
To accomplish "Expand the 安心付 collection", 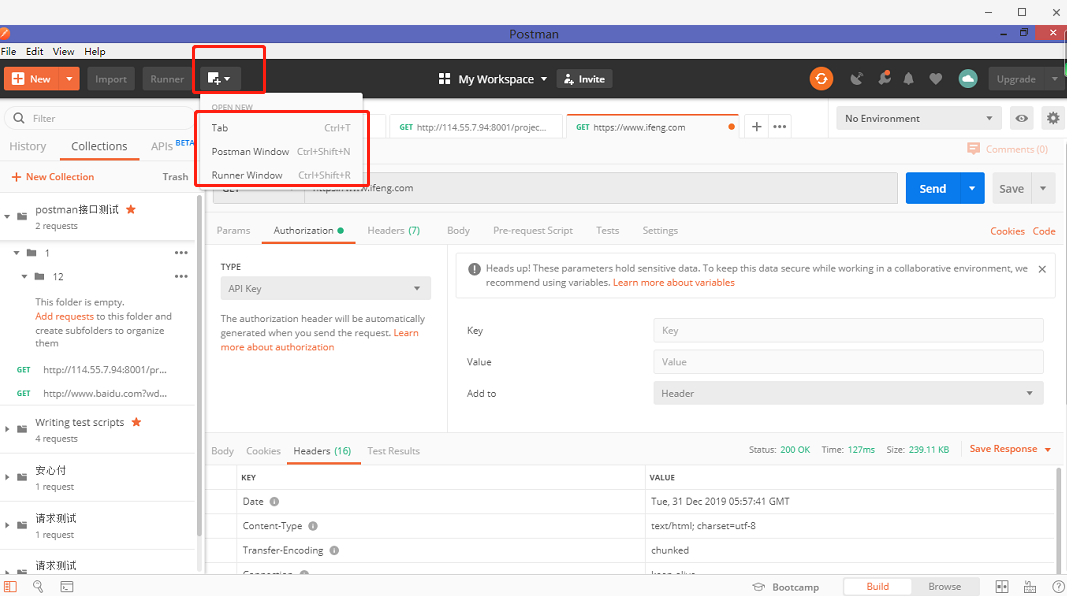I will pyautogui.click(x=7, y=477).
